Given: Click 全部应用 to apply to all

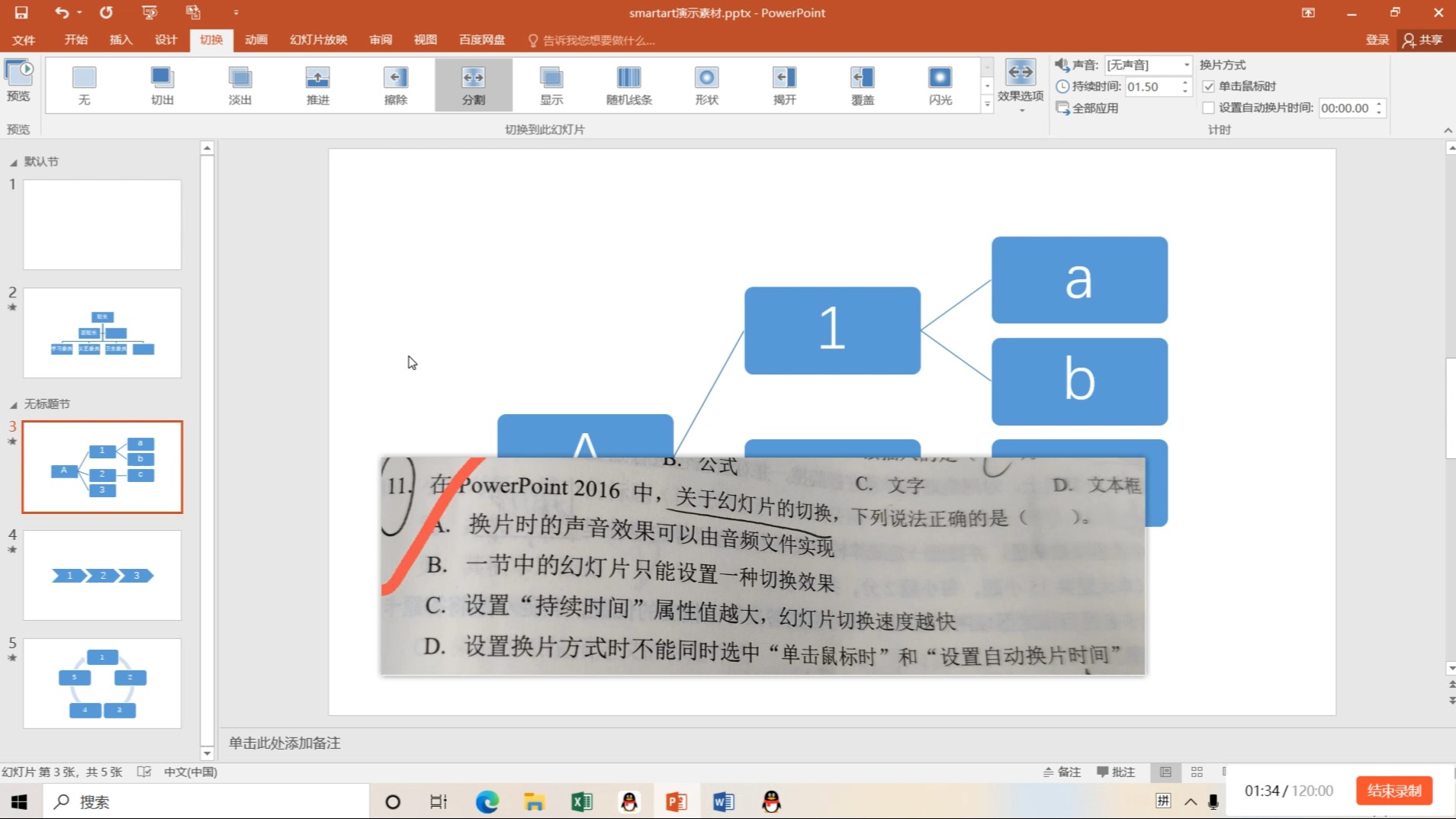Looking at the screenshot, I should pos(1088,108).
